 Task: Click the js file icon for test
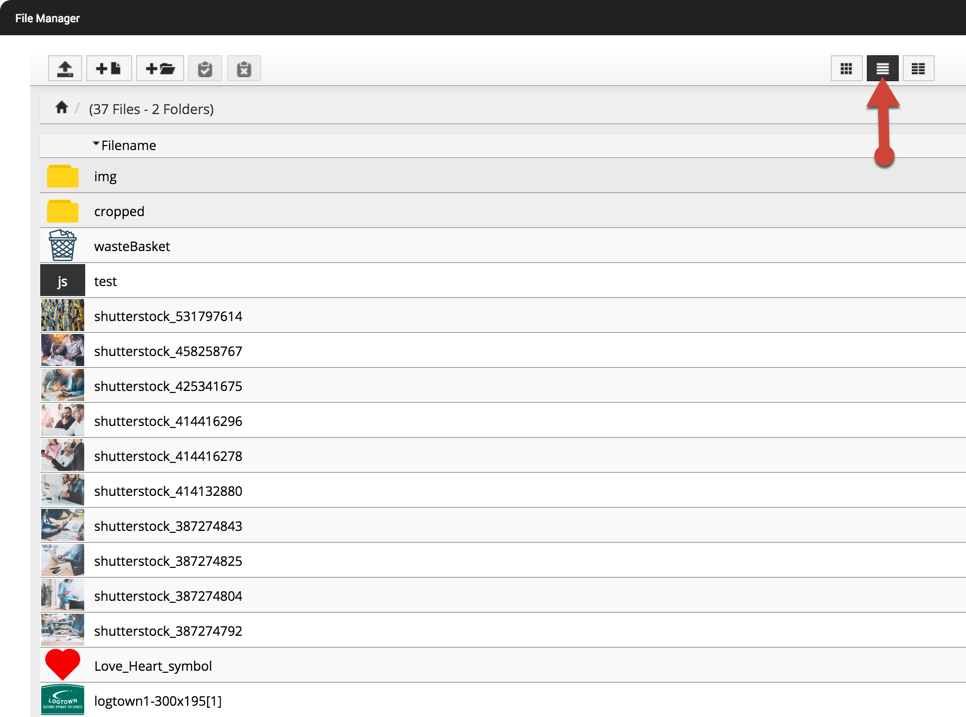63,281
